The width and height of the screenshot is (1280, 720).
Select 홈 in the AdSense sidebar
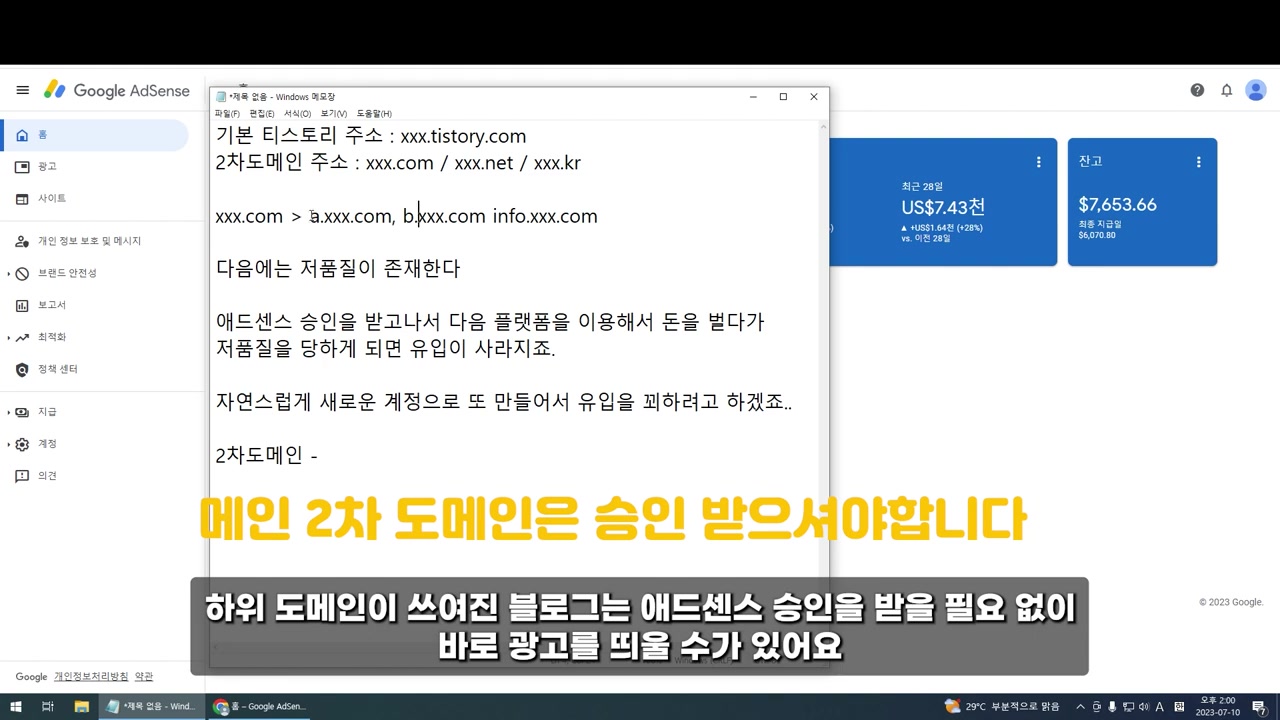[94, 135]
